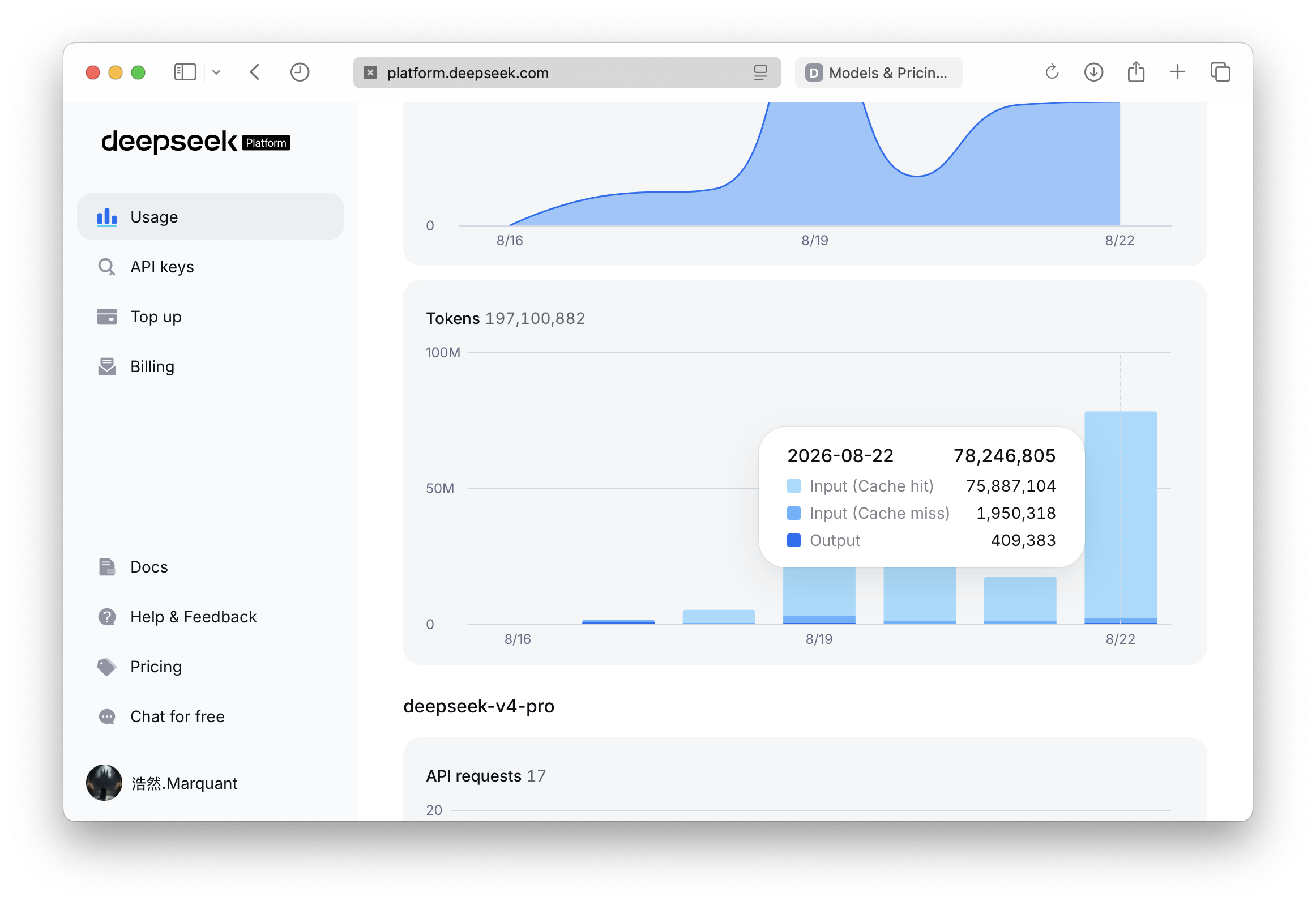Click the Output color swatch

point(793,540)
